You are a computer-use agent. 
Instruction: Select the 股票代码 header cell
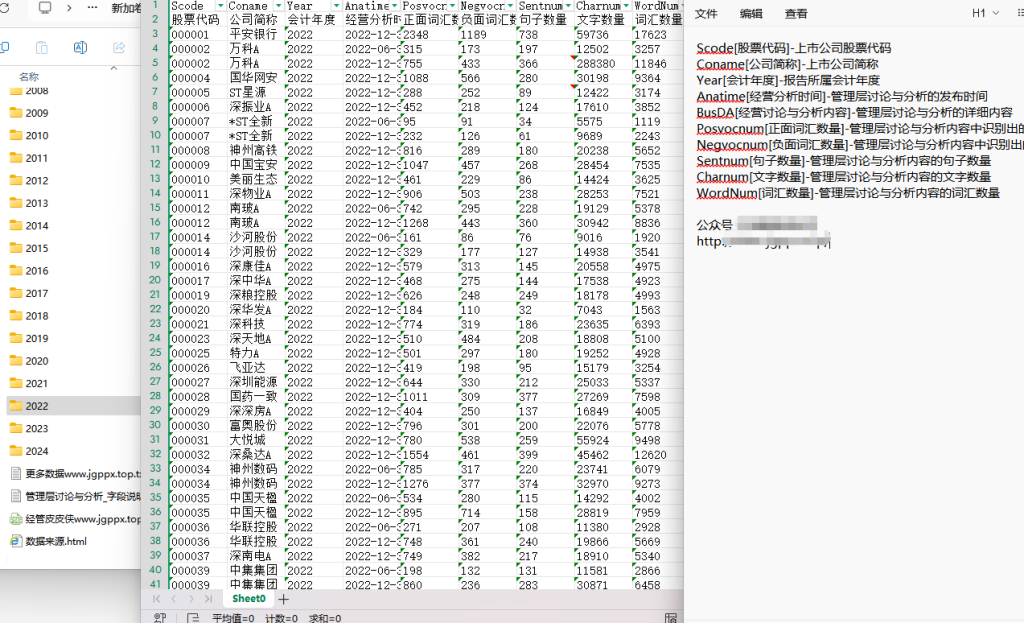[197, 20]
